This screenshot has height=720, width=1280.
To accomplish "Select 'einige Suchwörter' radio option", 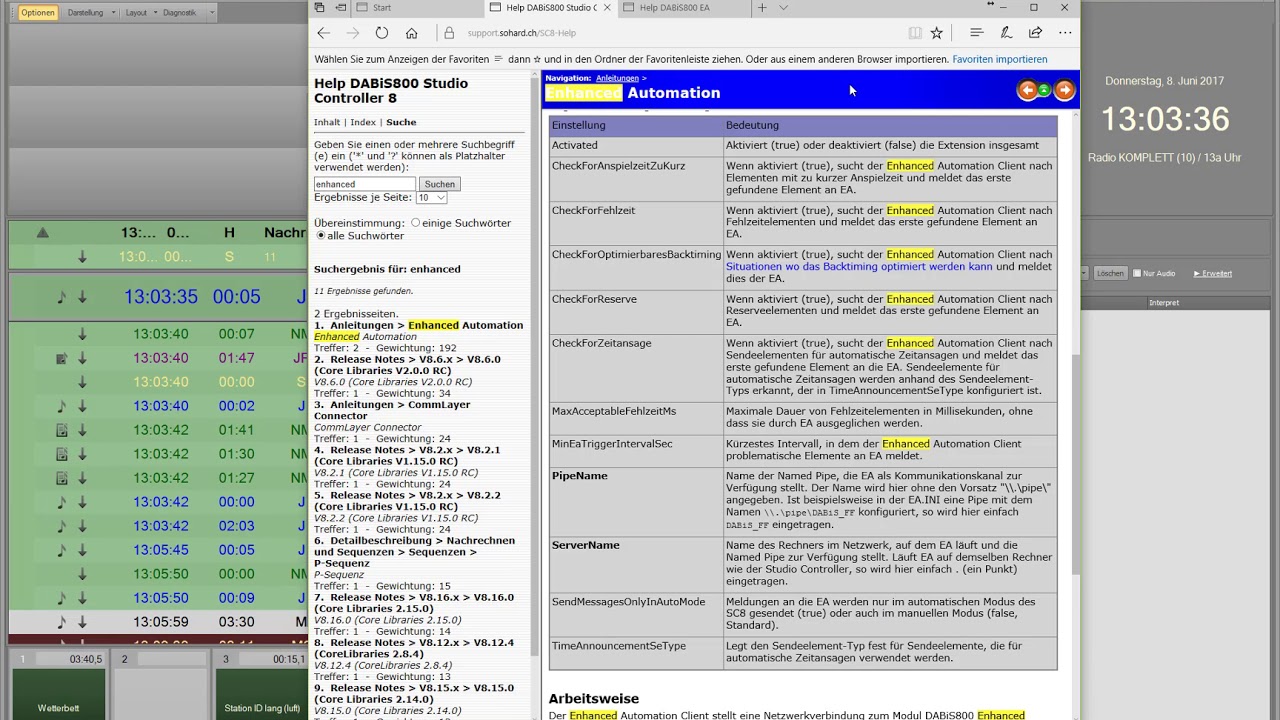I will pyautogui.click(x=415, y=223).
